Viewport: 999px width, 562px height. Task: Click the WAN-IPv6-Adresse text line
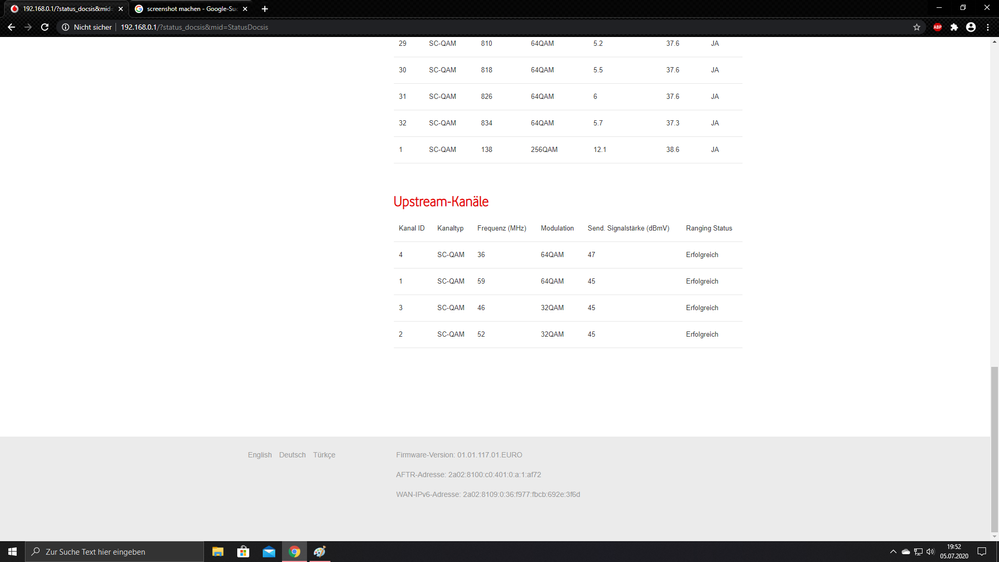pyautogui.click(x=488, y=494)
